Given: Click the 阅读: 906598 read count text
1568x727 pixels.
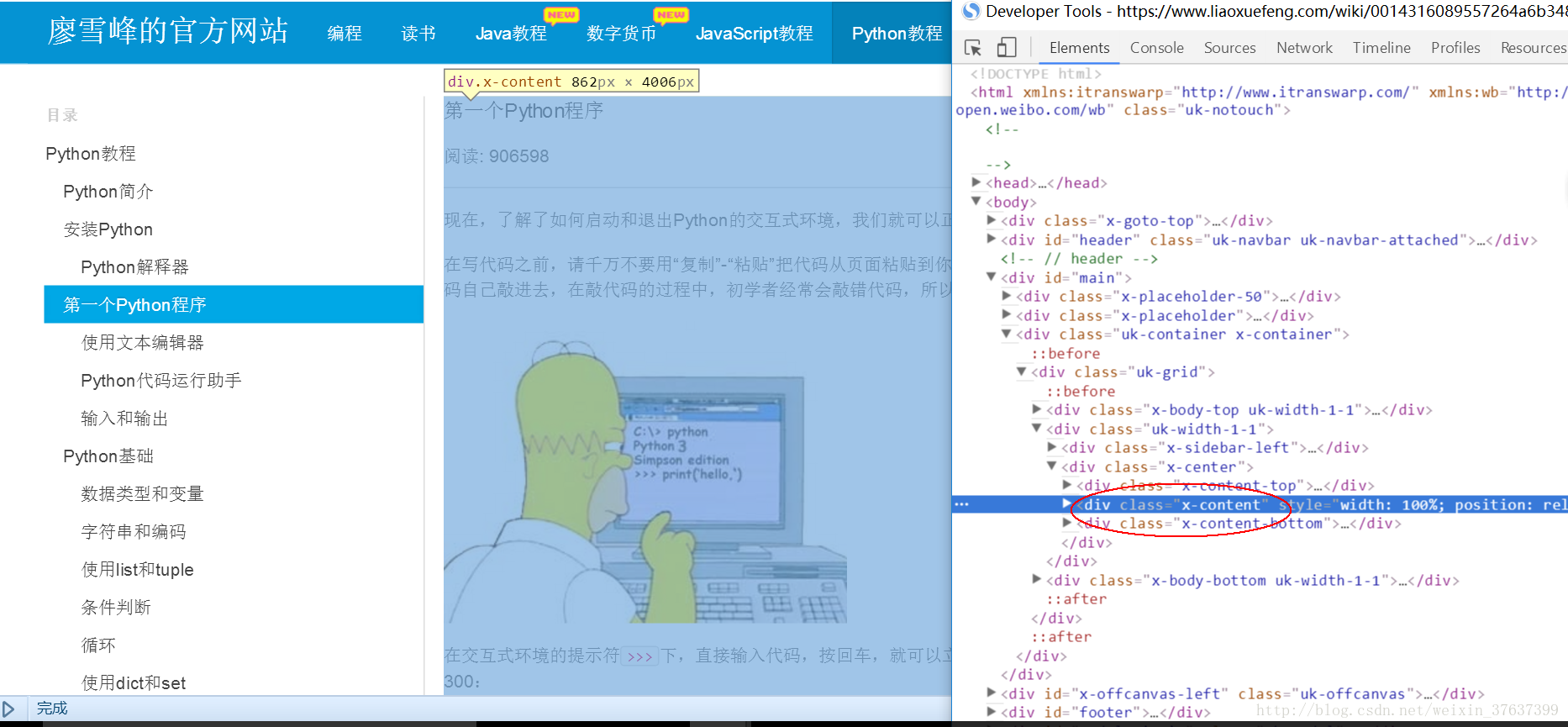Looking at the screenshot, I should tap(497, 156).
